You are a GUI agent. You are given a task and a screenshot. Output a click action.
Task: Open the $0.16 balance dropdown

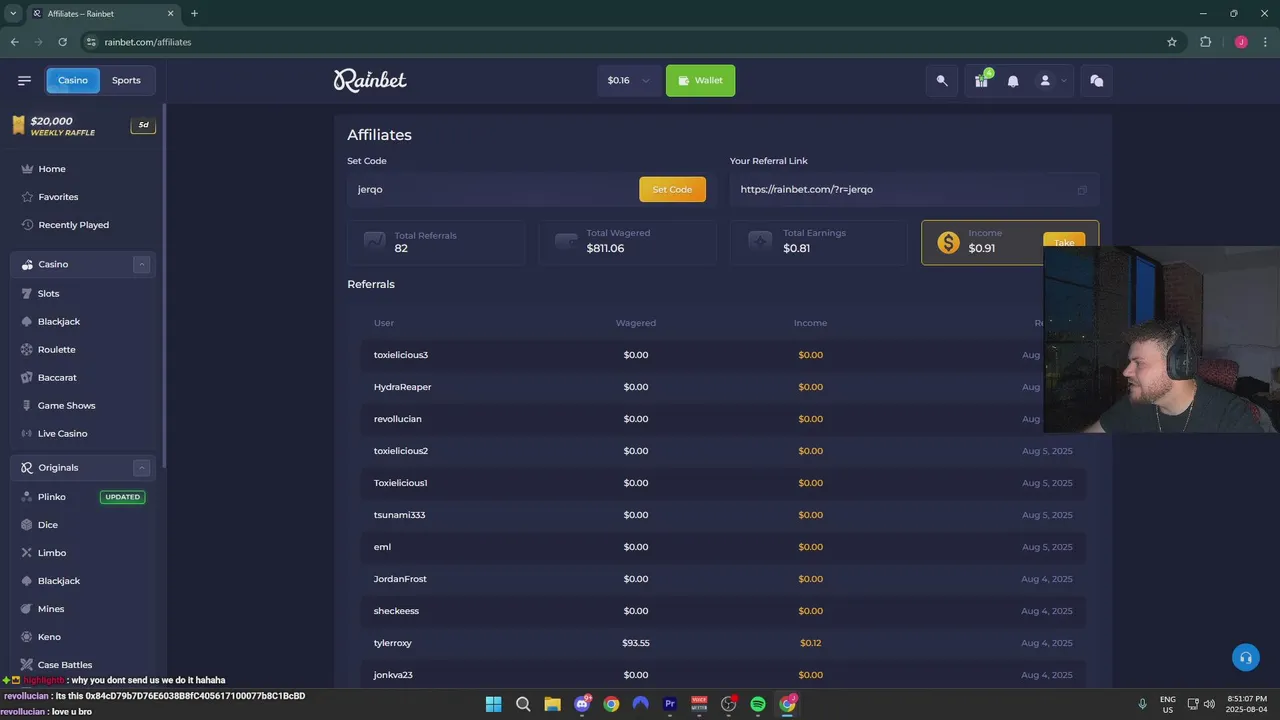628,80
